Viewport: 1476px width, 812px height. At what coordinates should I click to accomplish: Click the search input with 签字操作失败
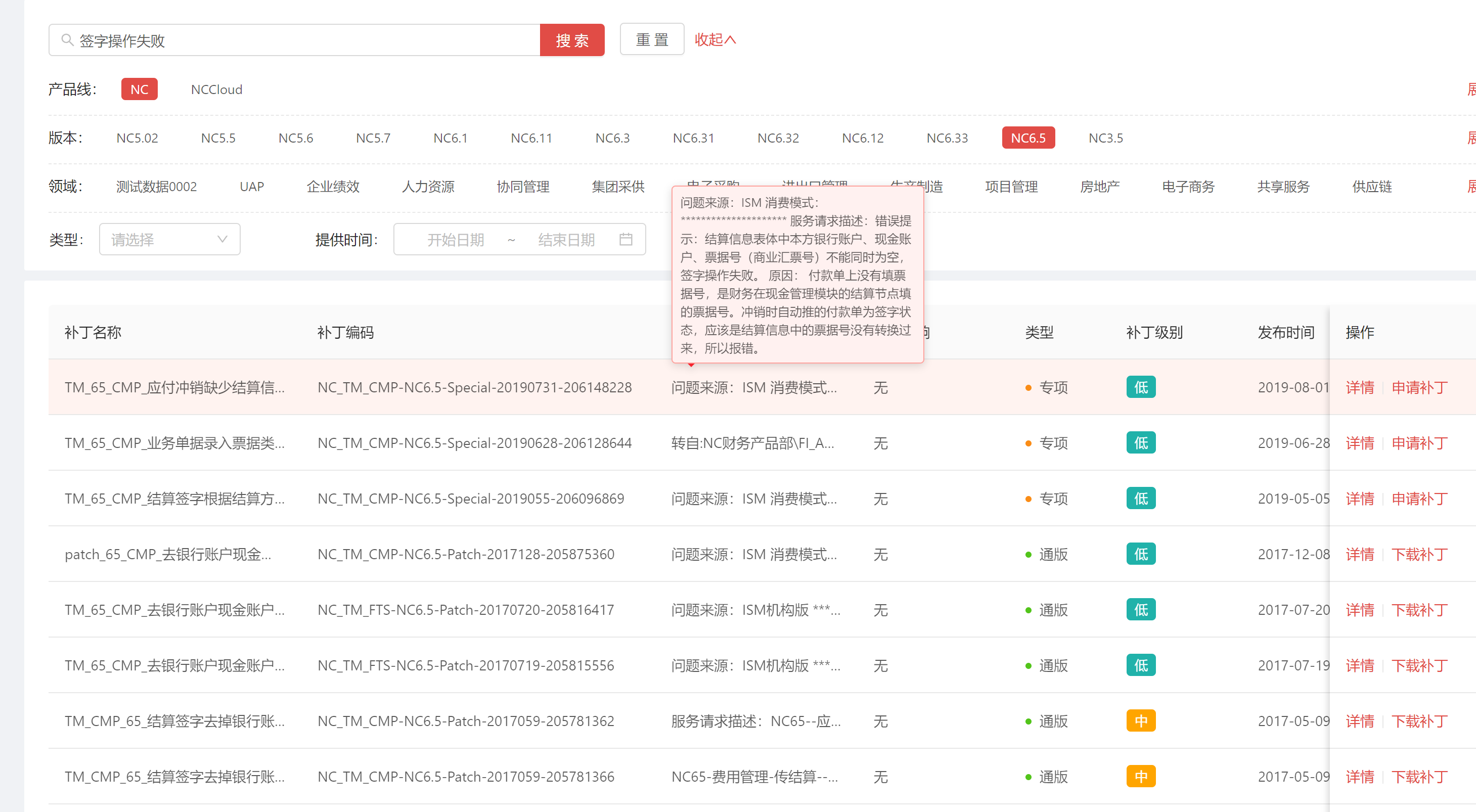click(294, 40)
